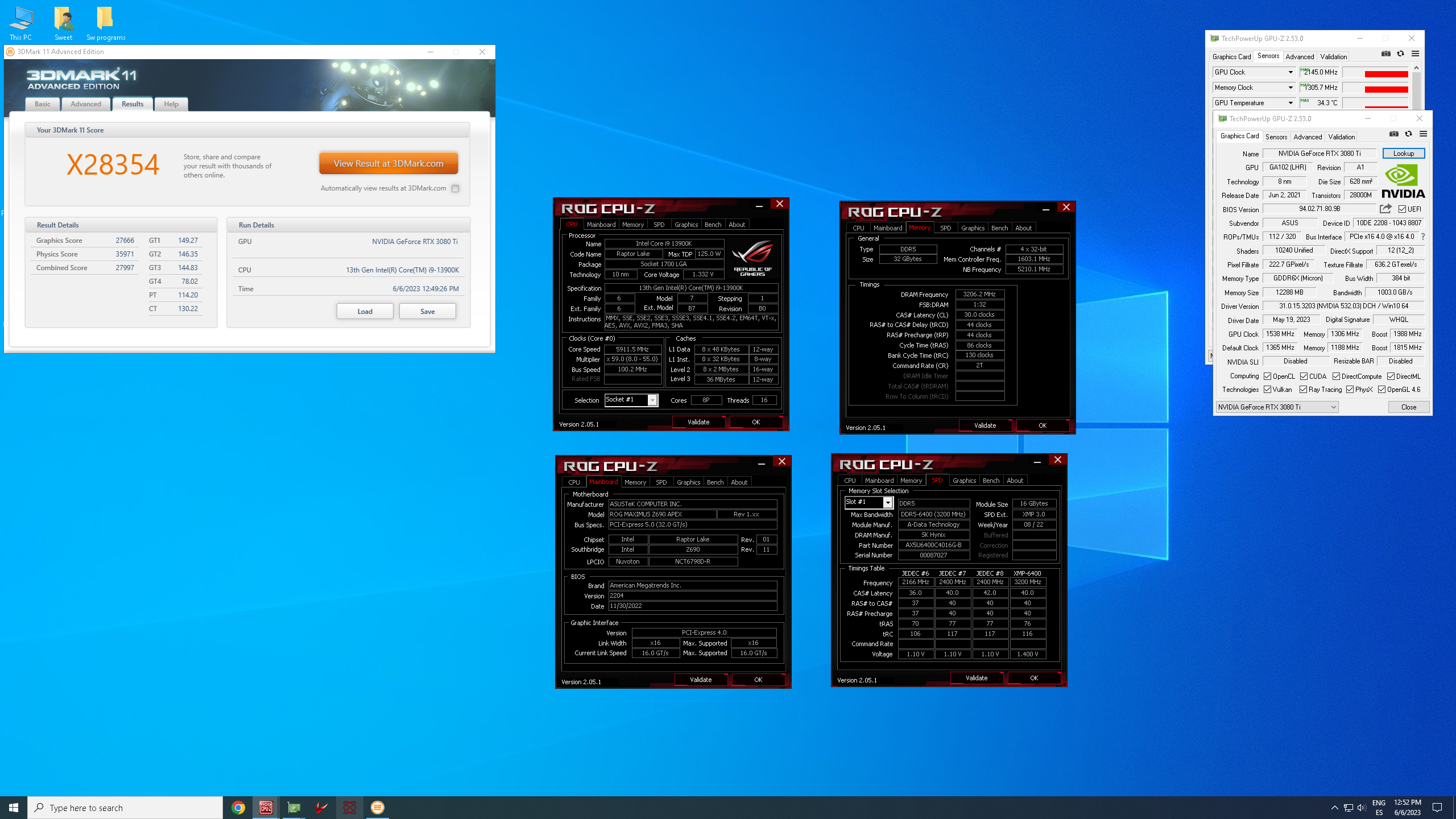Image resolution: width=1456 pixels, height=819 pixels.
Task: Click Type here to search box
Action: click(125, 808)
